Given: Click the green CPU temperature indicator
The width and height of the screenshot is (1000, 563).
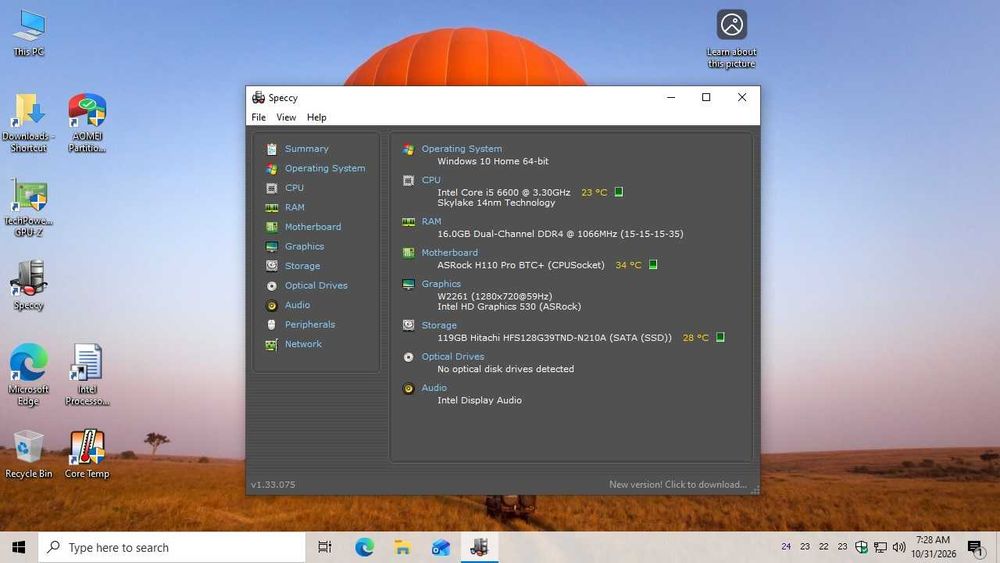Looking at the screenshot, I should 619,192.
